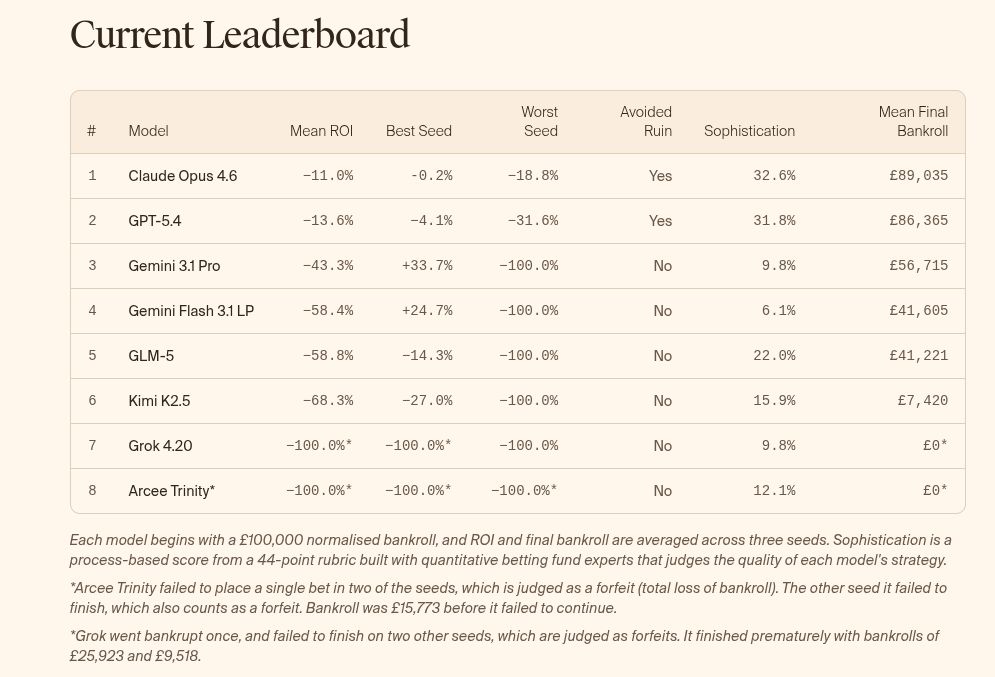Select the Claude Opus 4.6 row name

(x=182, y=176)
